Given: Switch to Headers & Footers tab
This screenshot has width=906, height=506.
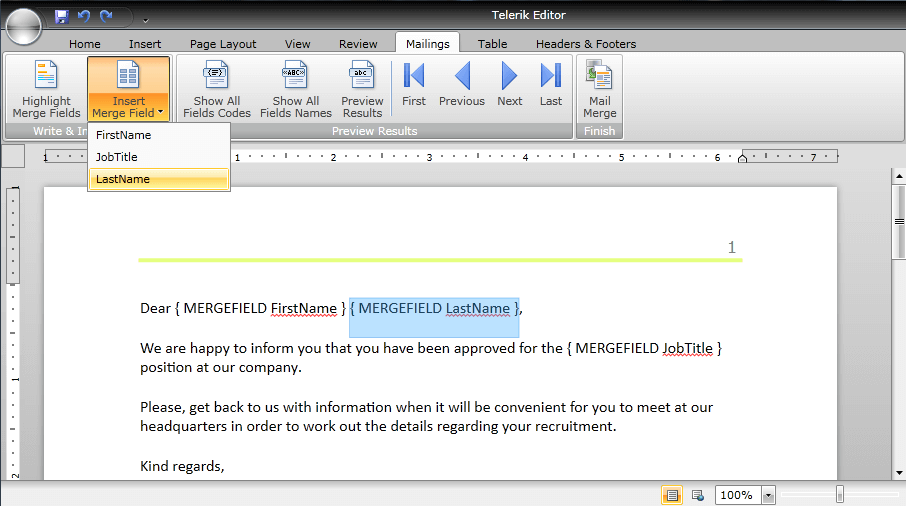Looking at the screenshot, I should tap(586, 44).
